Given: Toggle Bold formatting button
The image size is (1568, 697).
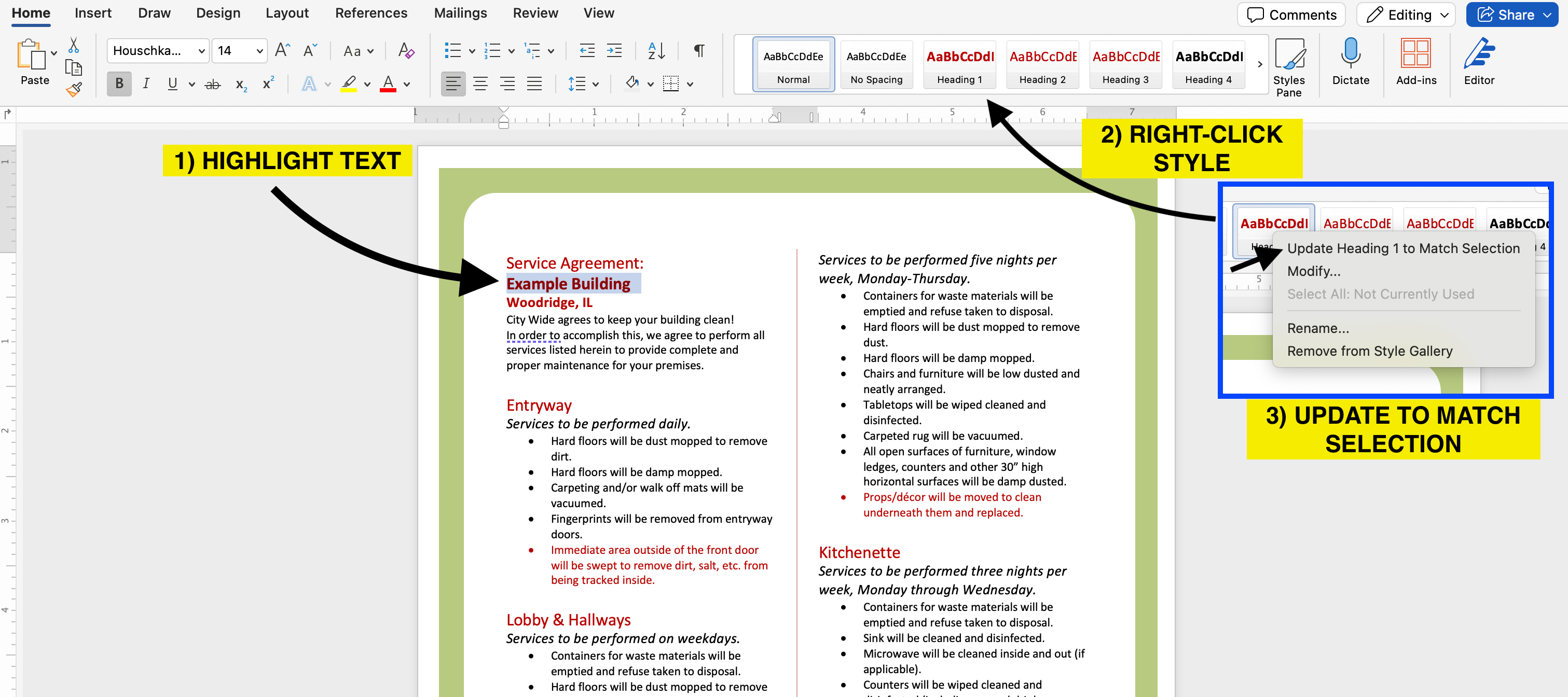Looking at the screenshot, I should click(119, 84).
